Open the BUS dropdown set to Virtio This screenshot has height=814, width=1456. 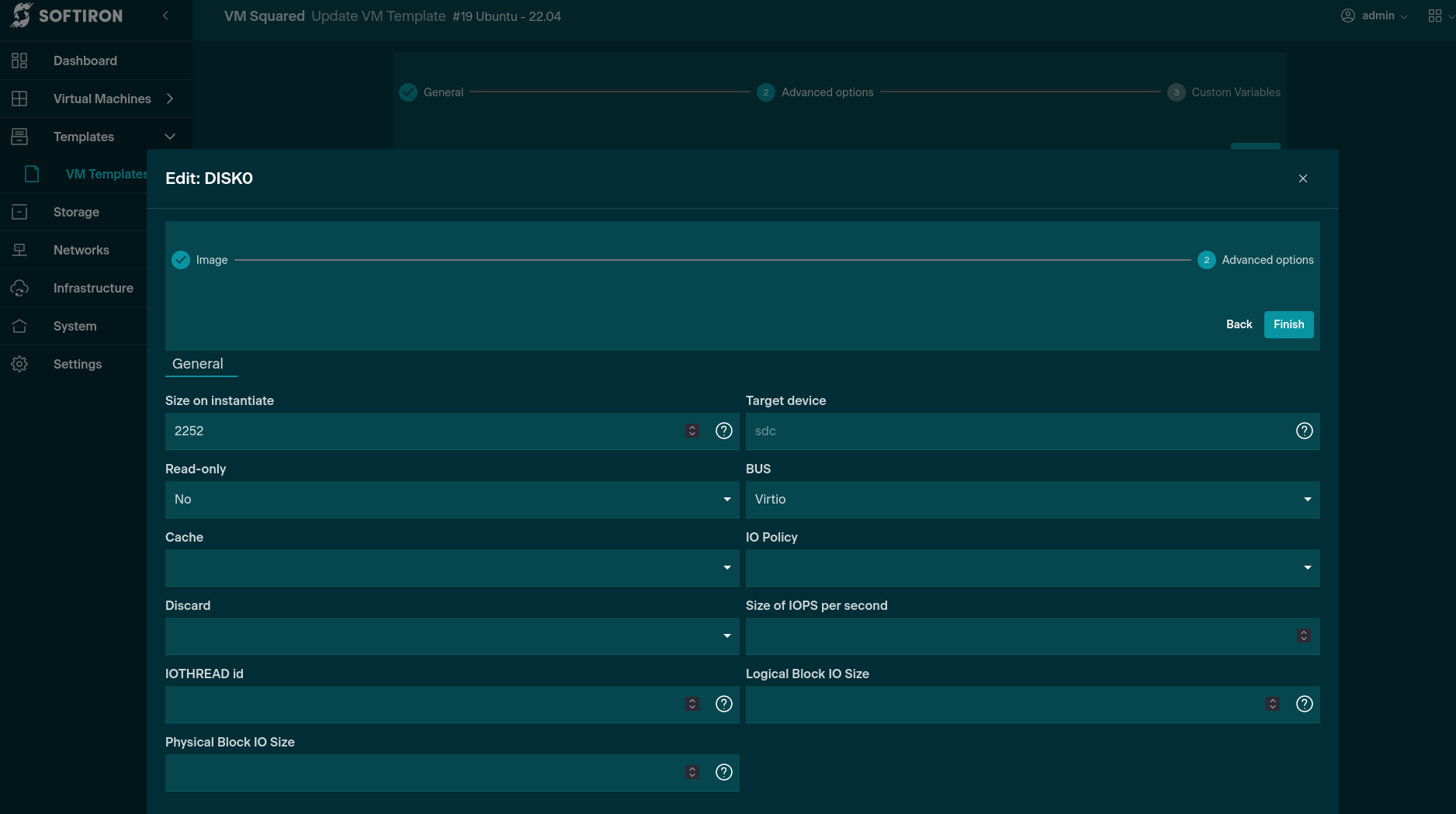pyautogui.click(x=1032, y=499)
